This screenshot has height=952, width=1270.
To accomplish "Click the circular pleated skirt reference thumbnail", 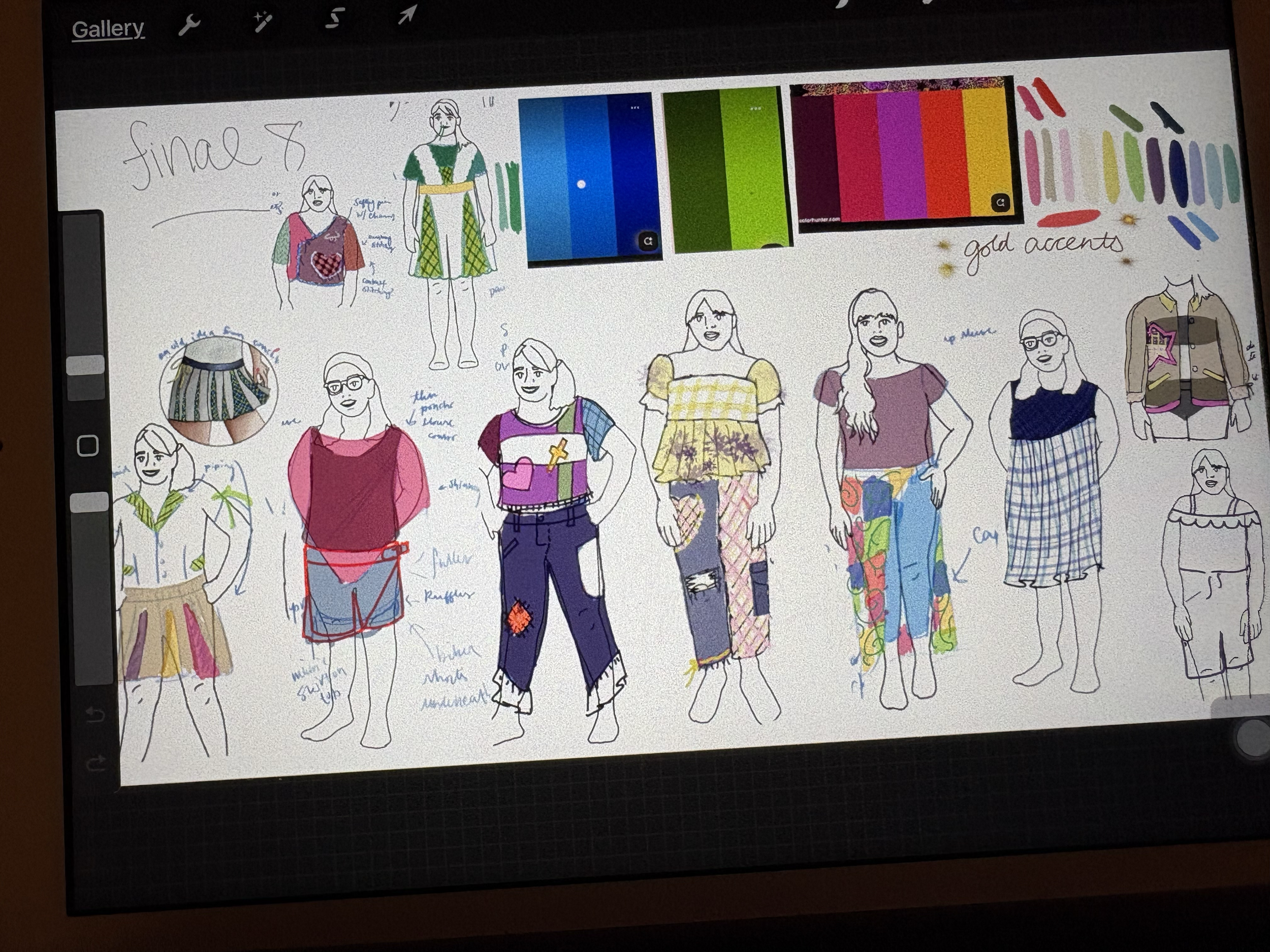I will (x=219, y=390).
